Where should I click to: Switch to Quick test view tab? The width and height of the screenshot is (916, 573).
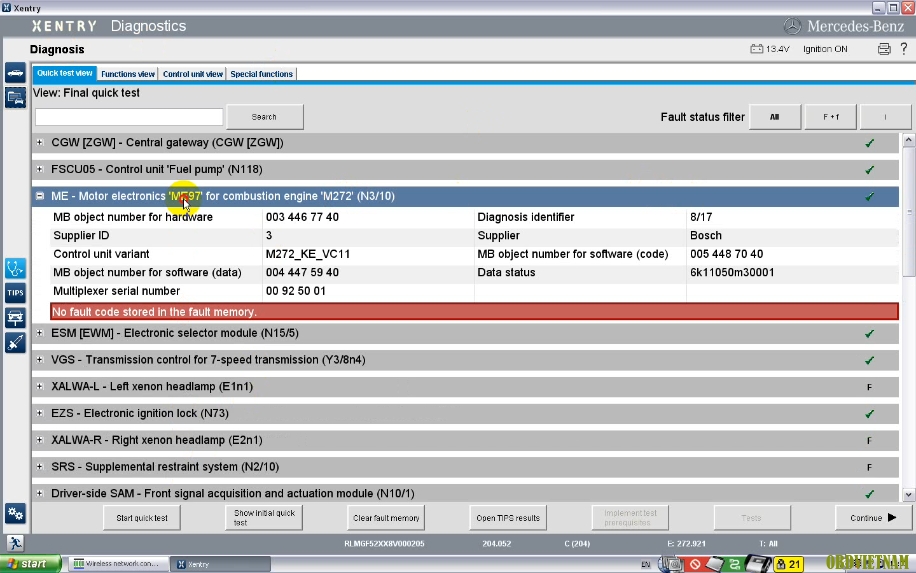tap(65, 73)
